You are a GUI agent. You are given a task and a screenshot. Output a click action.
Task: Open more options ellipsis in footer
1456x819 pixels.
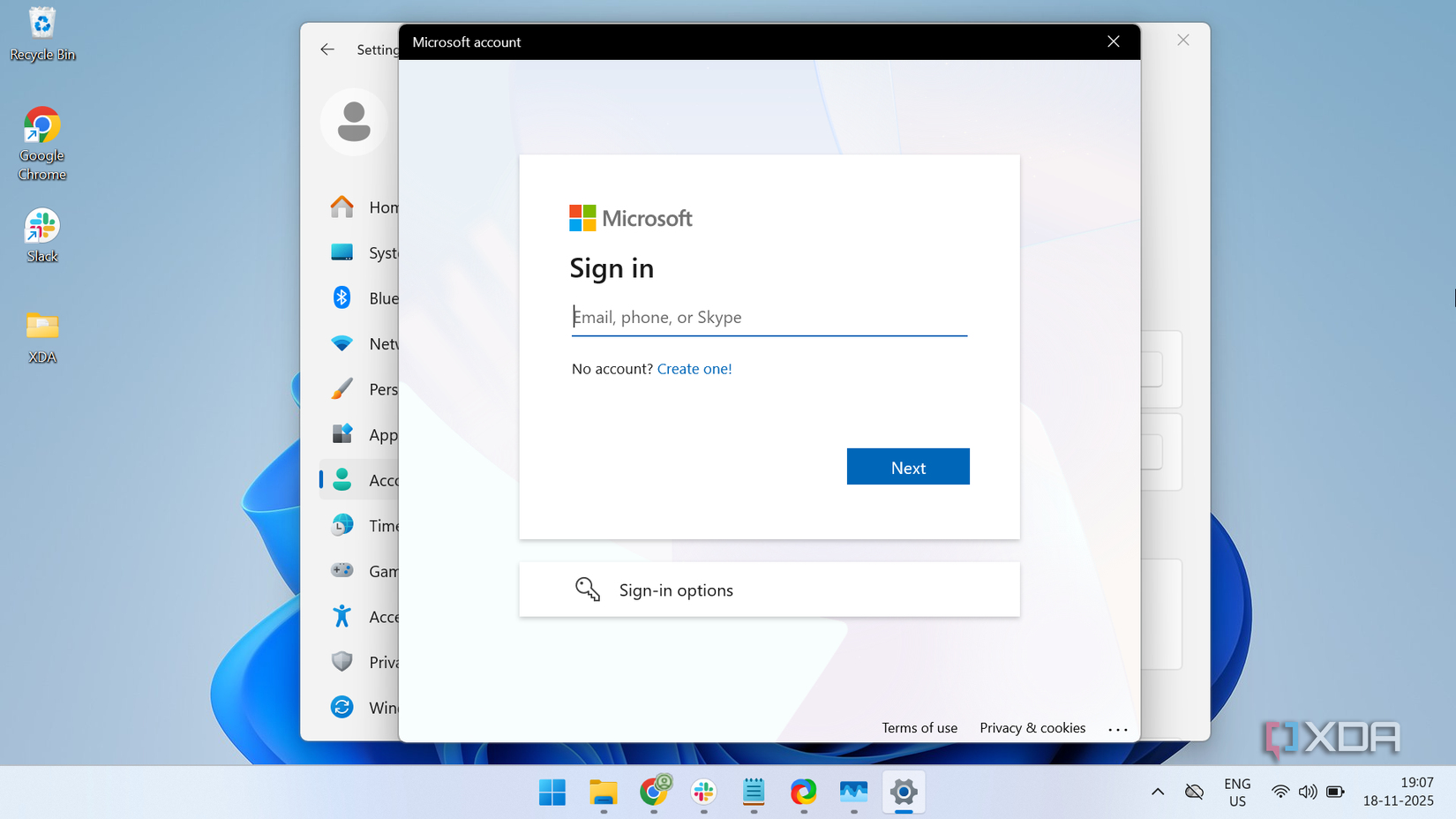coord(1118,729)
